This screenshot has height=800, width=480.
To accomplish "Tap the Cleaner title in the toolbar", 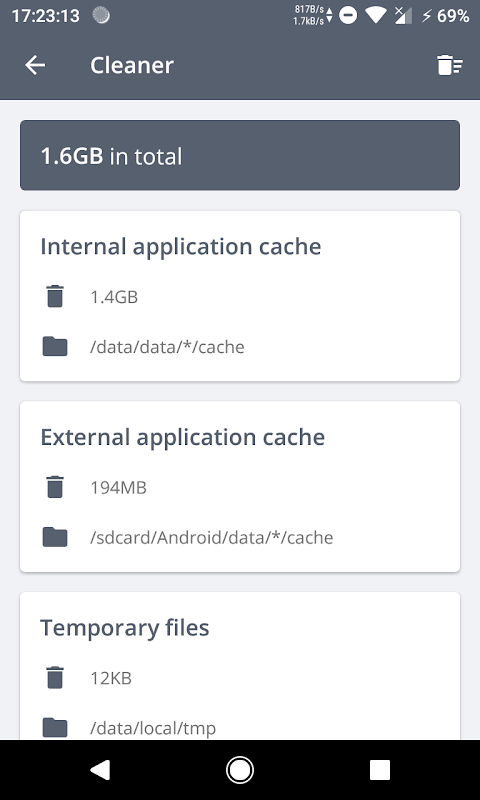I will click(132, 65).
